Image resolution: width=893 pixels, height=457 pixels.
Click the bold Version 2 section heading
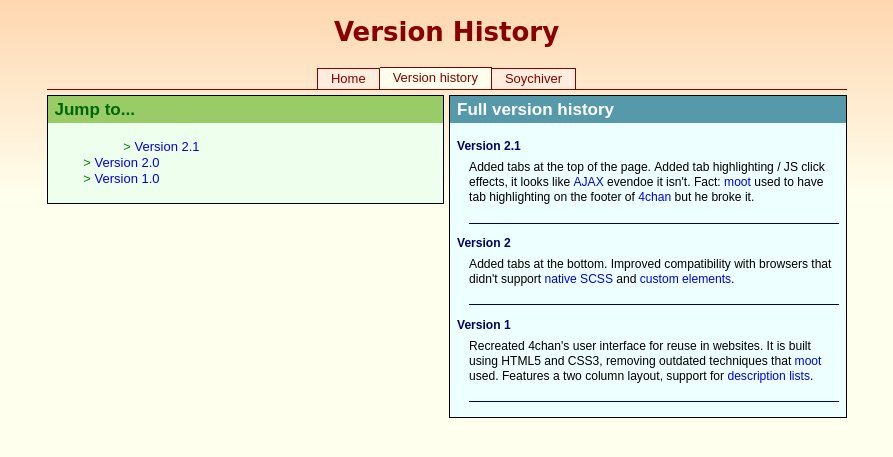[x=483, y=243]
